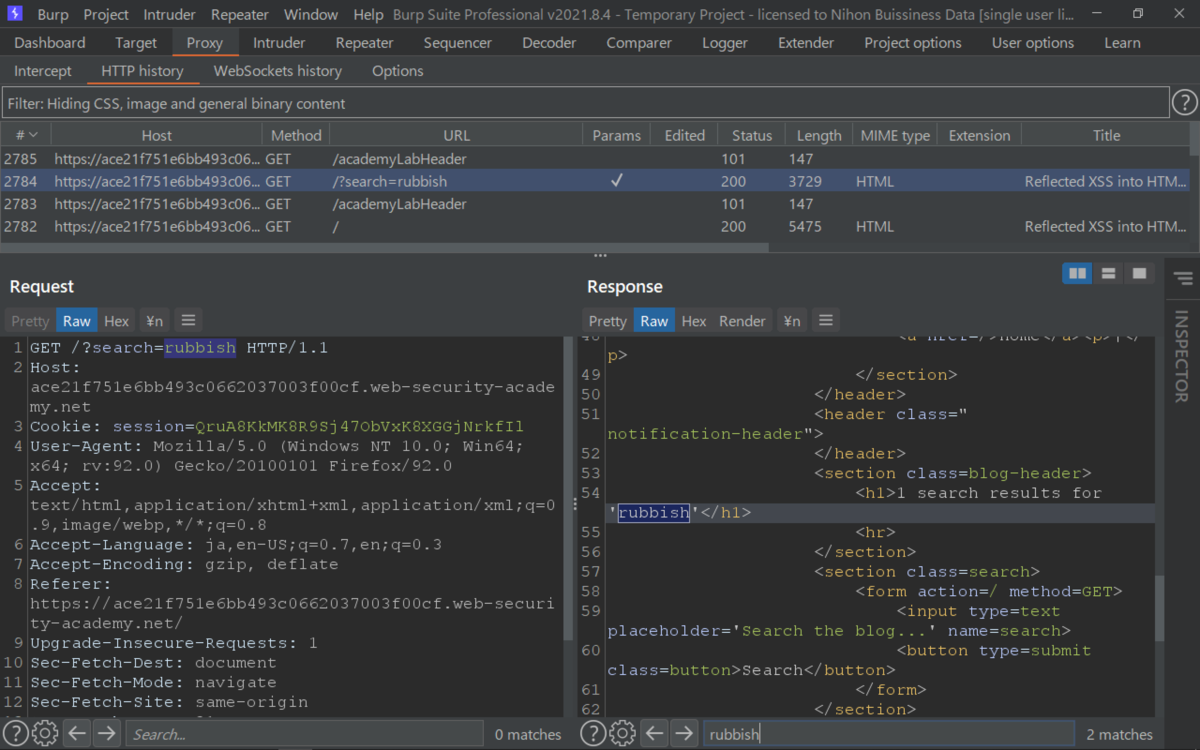
Task: Go to next match in Response search
Action: pos(684,734)
